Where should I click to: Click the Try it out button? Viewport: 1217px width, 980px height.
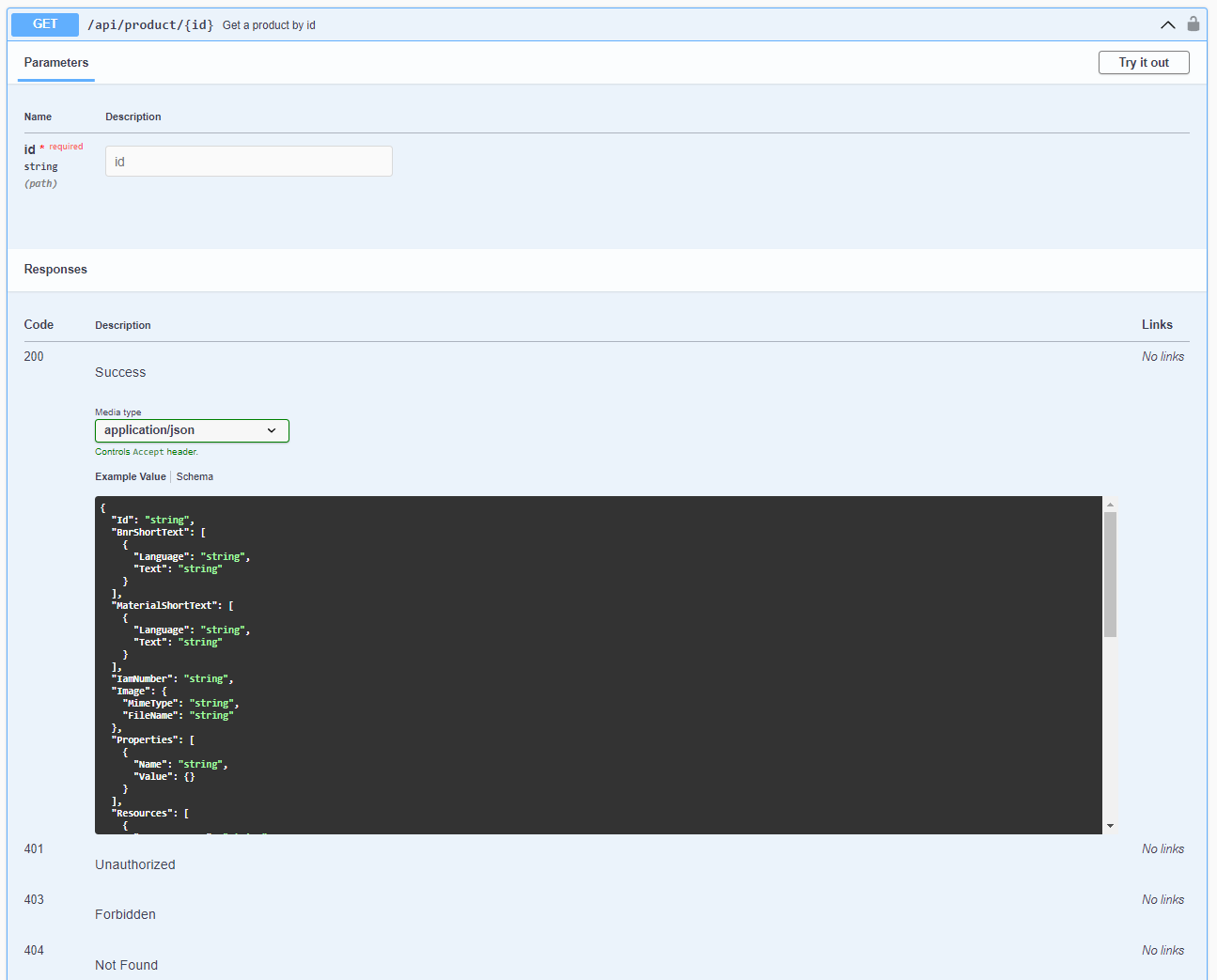click(1144, 63)
